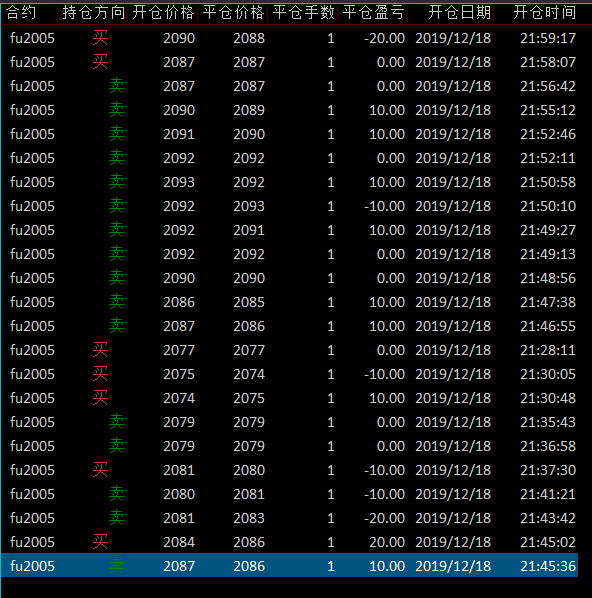Click the row with open time 21:56:42
The image size is (592, 598).
pos(290,86)
